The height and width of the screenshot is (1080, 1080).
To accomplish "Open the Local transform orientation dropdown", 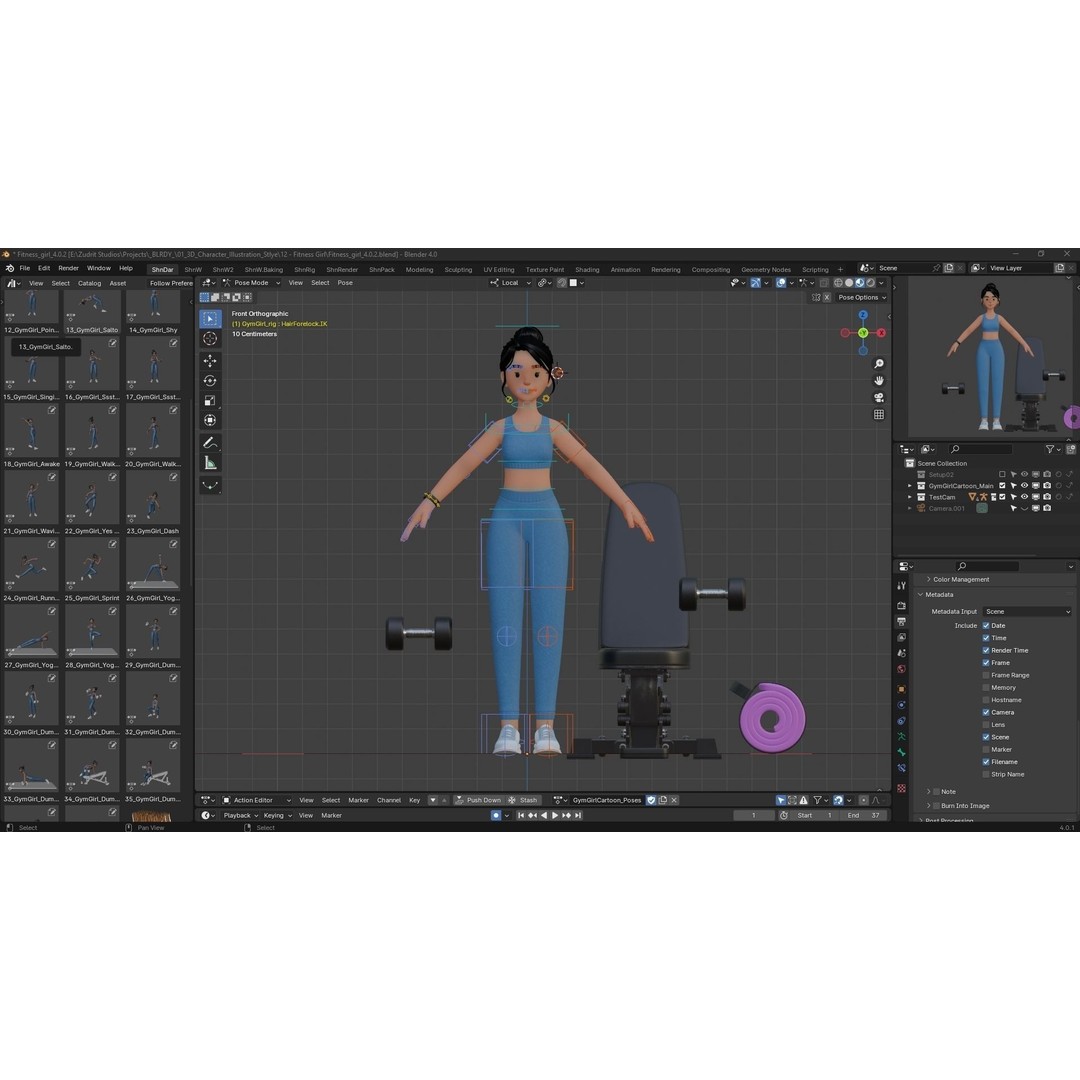I will coord(510,283).
